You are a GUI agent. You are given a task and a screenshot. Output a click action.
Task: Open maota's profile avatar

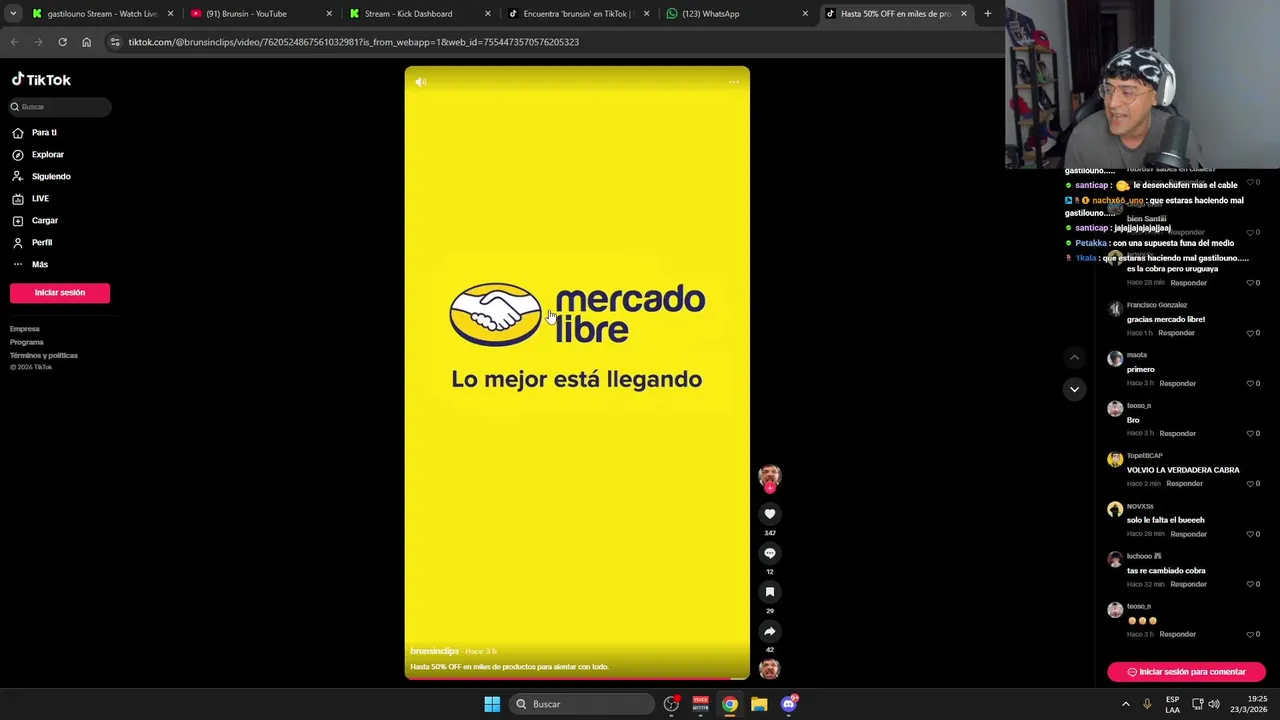(1115, 358)
